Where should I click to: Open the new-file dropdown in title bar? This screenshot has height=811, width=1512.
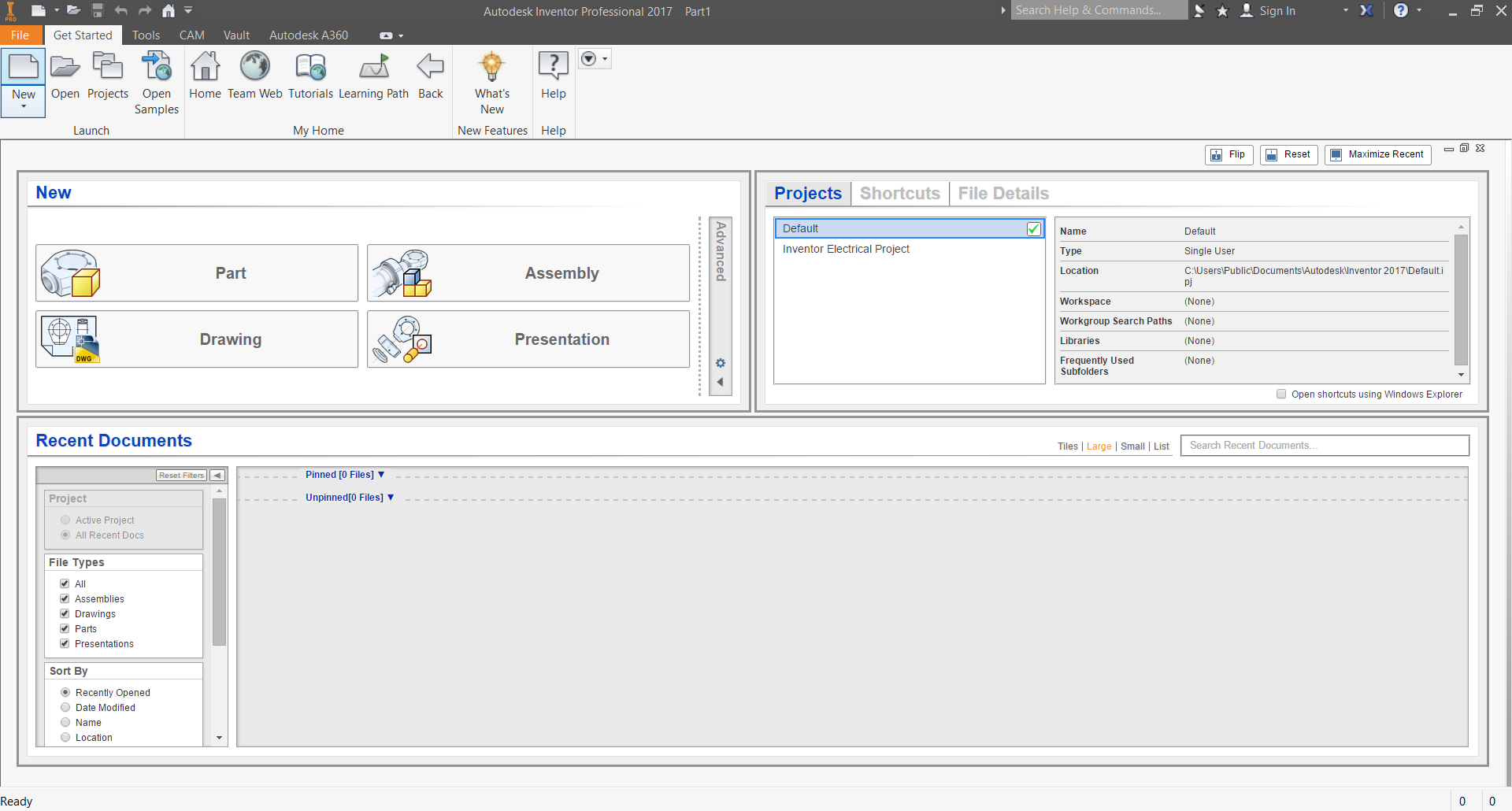[x=57, y=10]
